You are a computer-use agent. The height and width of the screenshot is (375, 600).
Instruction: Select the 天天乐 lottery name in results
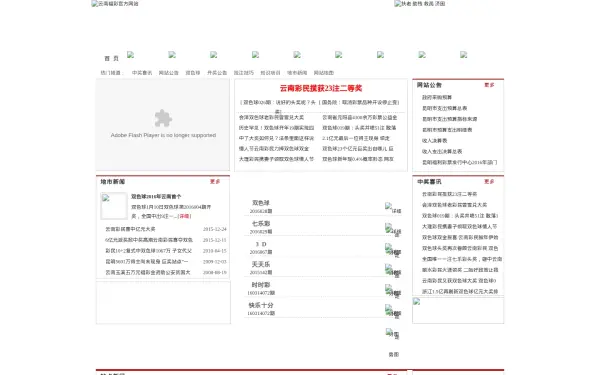(261, 264)
